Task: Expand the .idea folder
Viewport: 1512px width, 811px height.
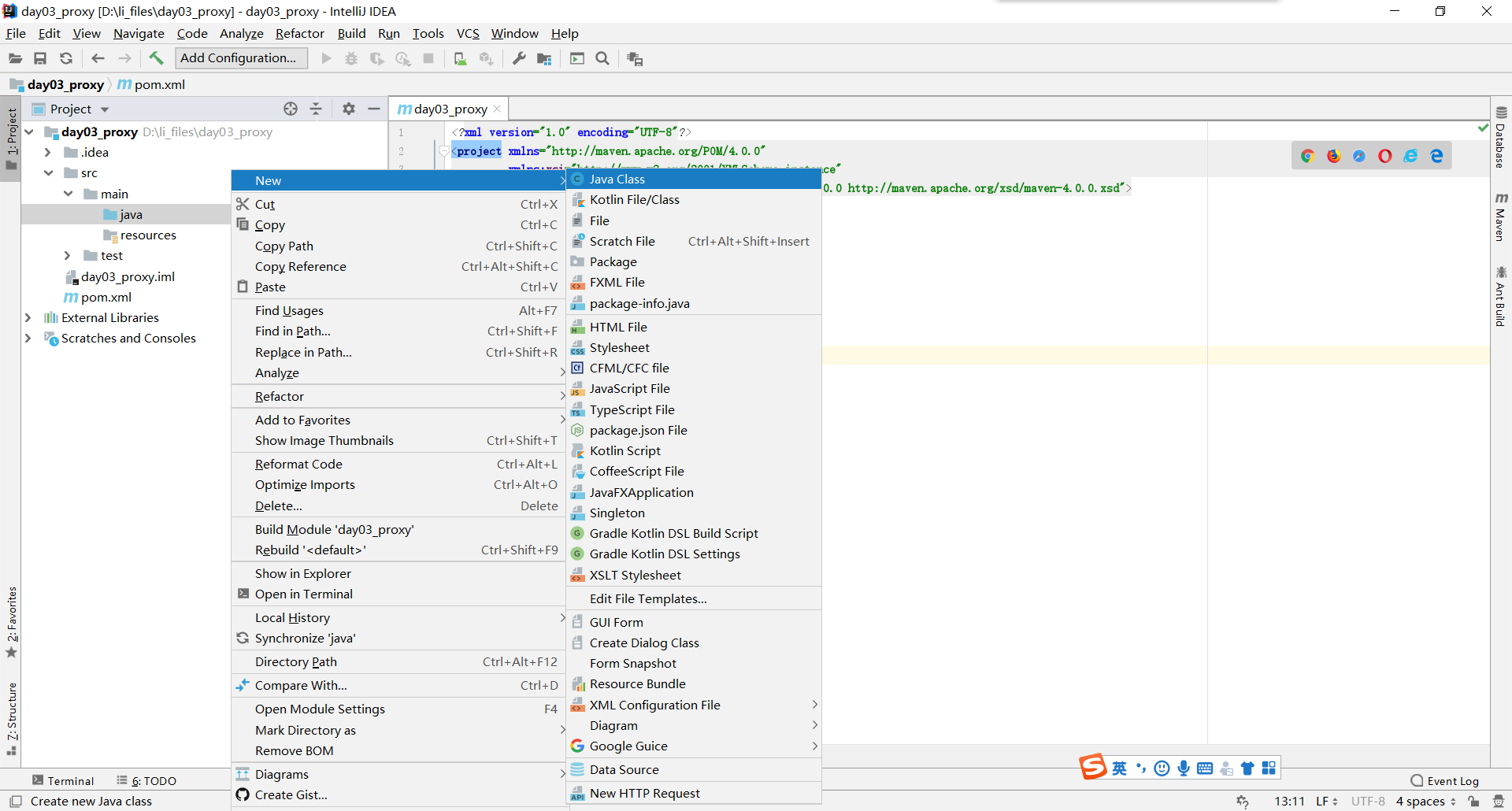Action: 47,152
